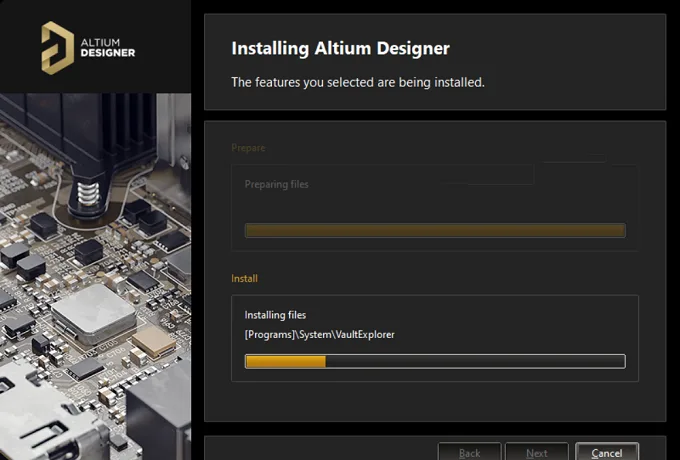
Task: Click the Preparing files progress bar
Action: click(435, 230)
